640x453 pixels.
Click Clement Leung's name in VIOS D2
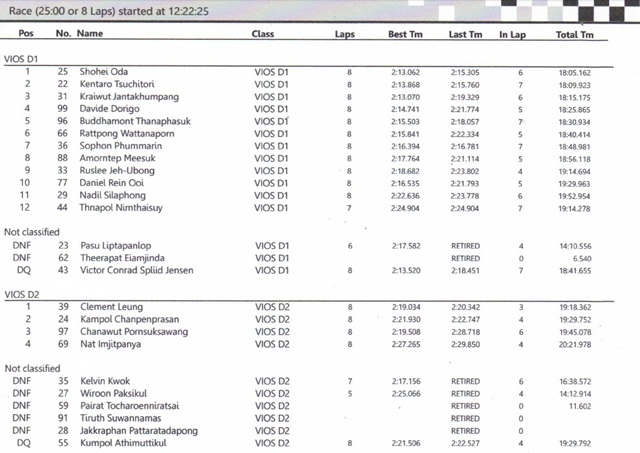click(x=112, y=307)
